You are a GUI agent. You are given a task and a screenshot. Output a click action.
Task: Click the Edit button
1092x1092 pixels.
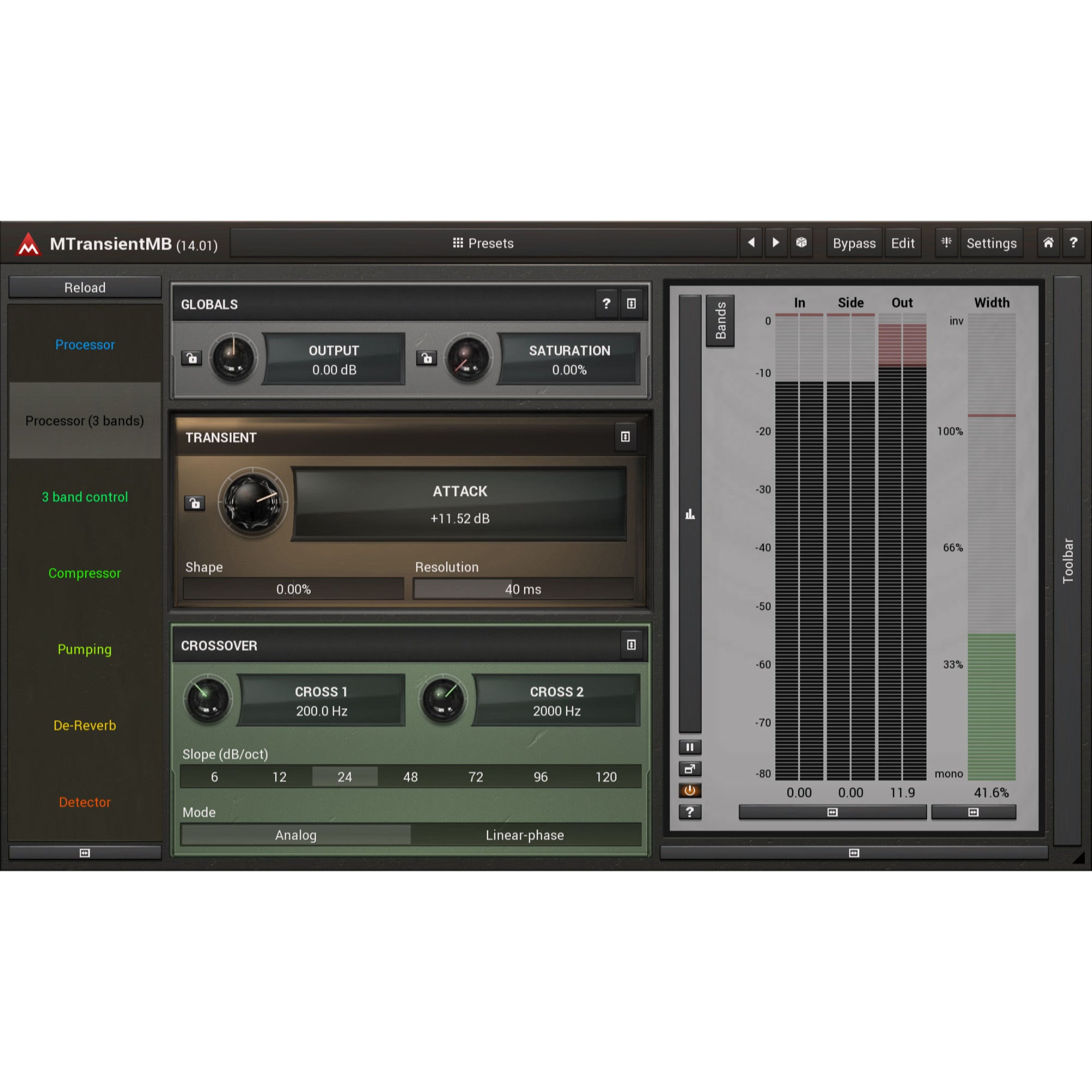(903, 243)
